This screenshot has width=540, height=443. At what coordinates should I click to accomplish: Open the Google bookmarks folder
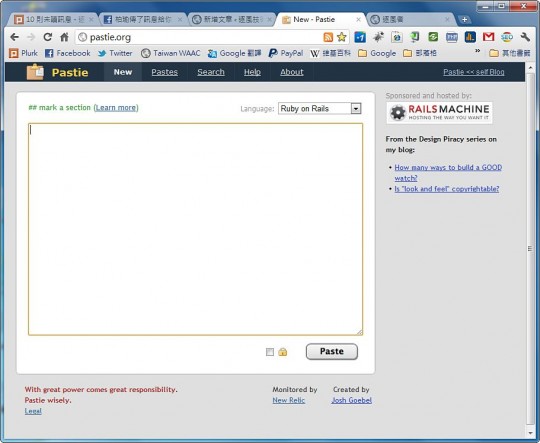(377, 53)
